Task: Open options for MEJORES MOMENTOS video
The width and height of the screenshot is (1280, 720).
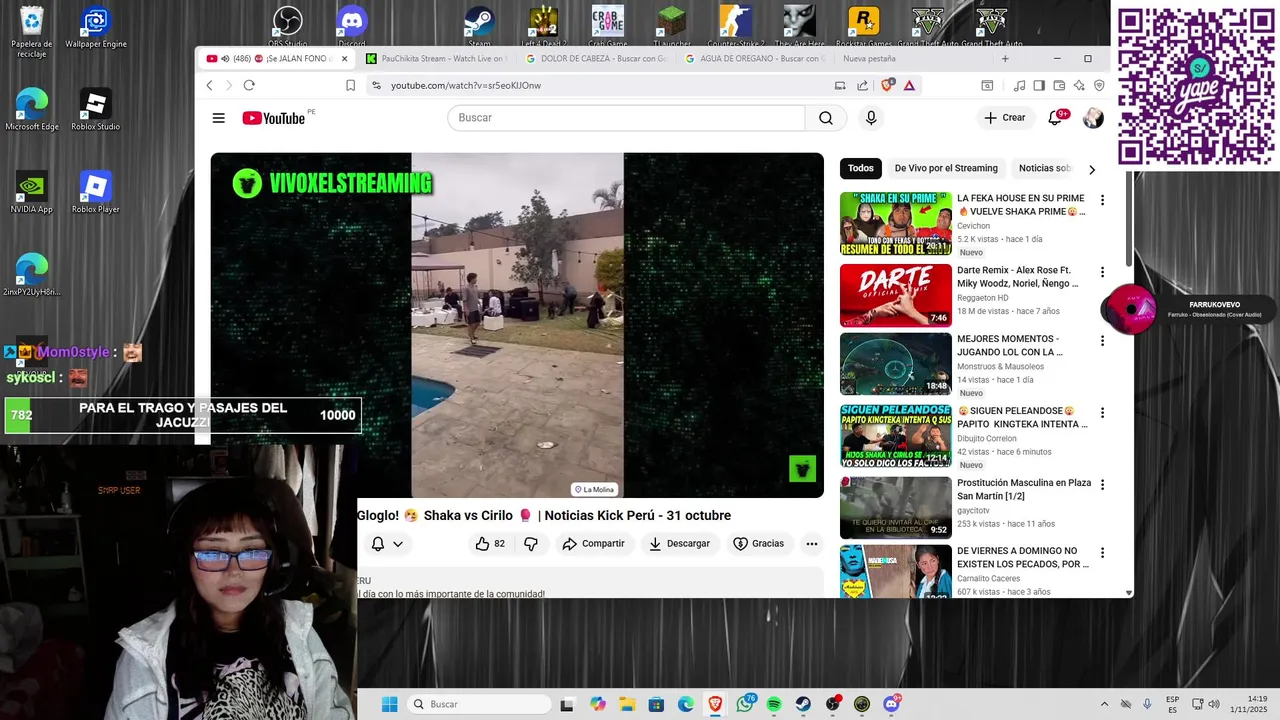Action: [x=1102, y=341]
